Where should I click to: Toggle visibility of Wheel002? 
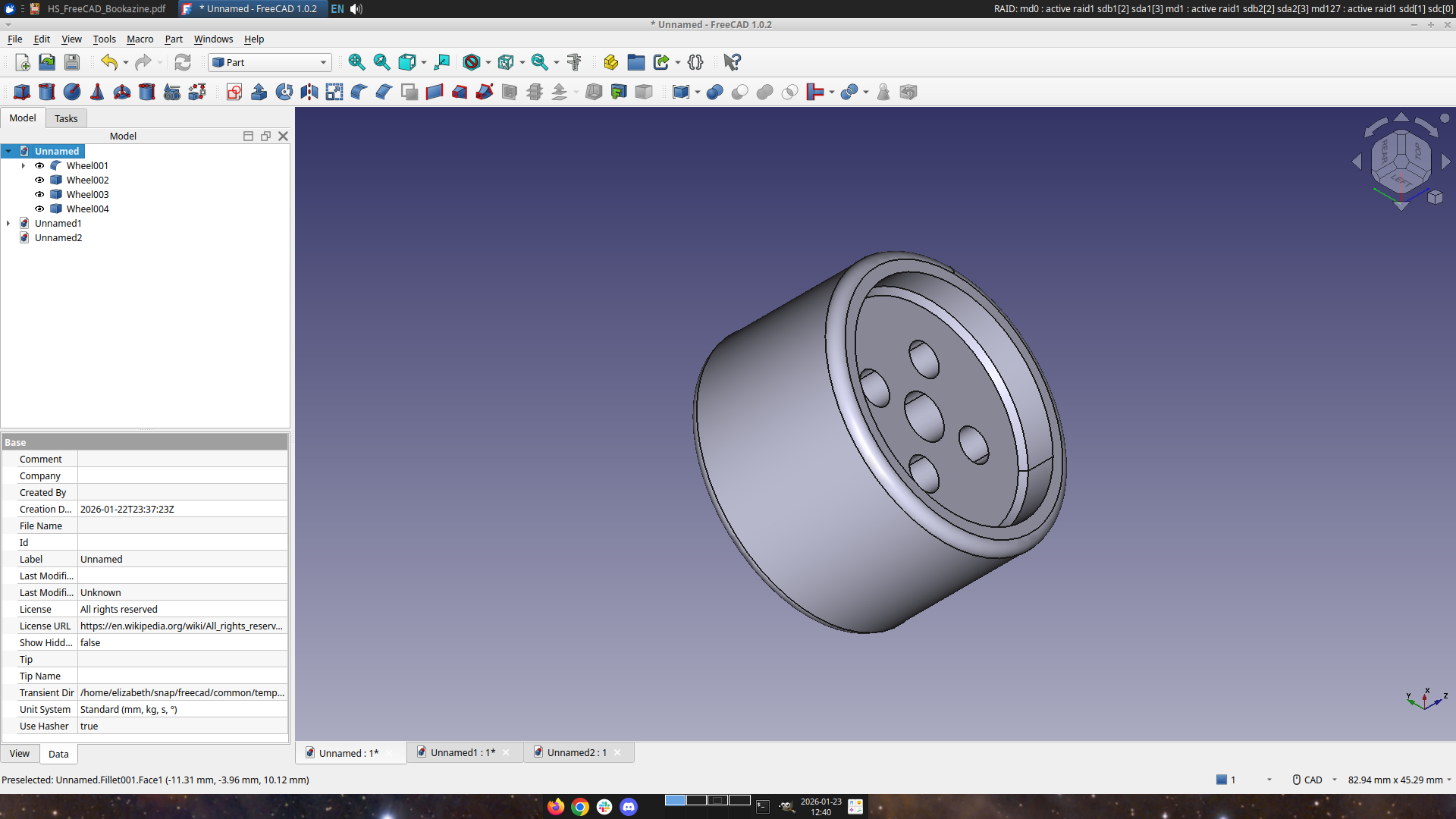click(x=39, y=180)
